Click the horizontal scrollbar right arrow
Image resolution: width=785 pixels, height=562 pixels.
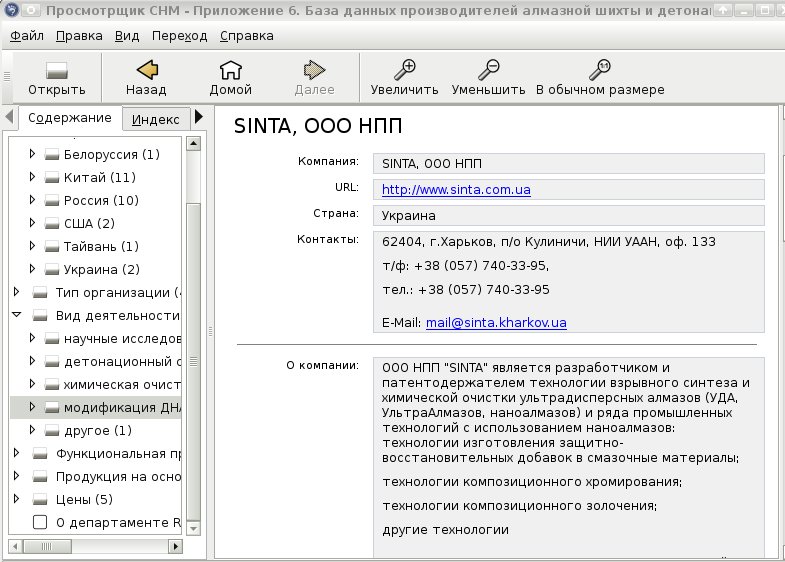point(175,546)
